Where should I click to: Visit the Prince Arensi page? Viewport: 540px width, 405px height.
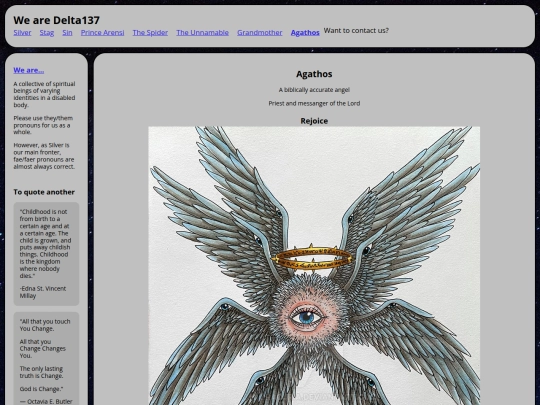pos(102,32)
